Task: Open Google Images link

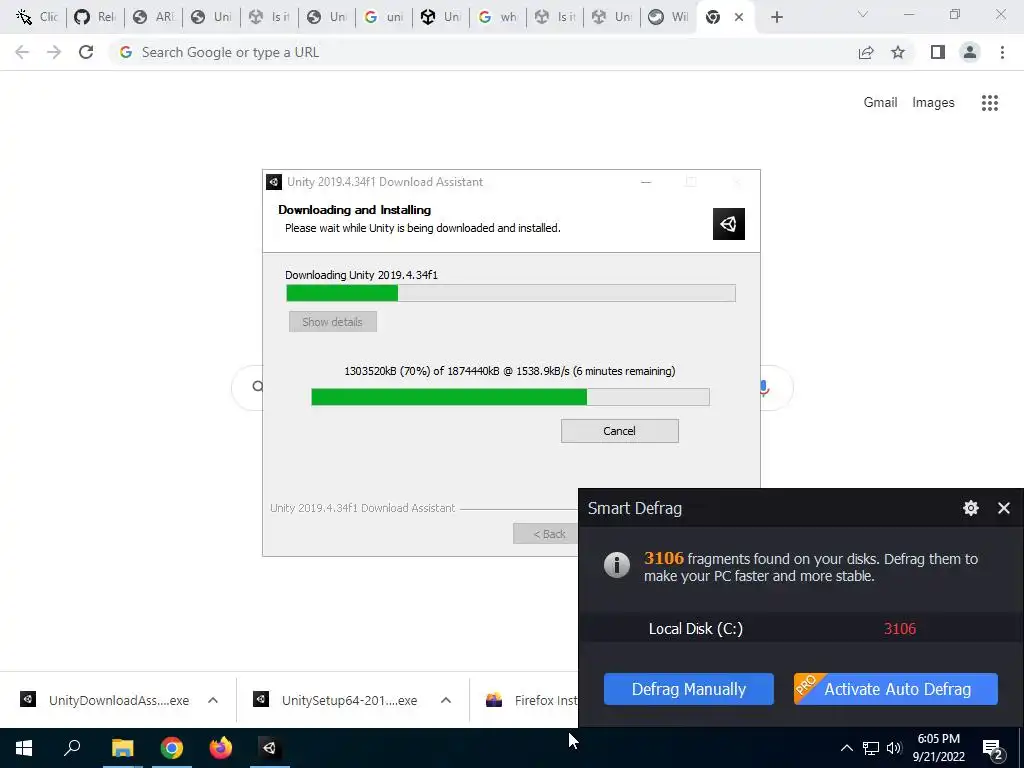Action: tap(933, 103)
